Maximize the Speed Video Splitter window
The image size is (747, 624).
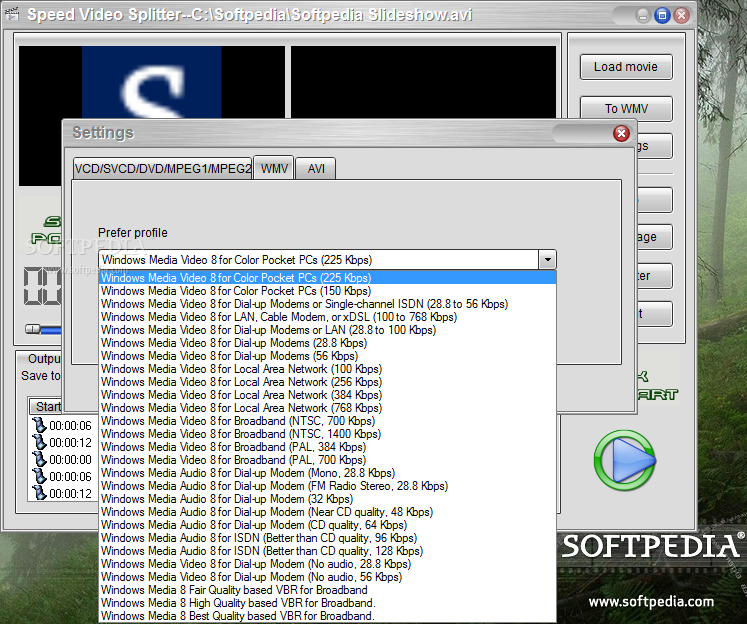(x=662, y=15)
